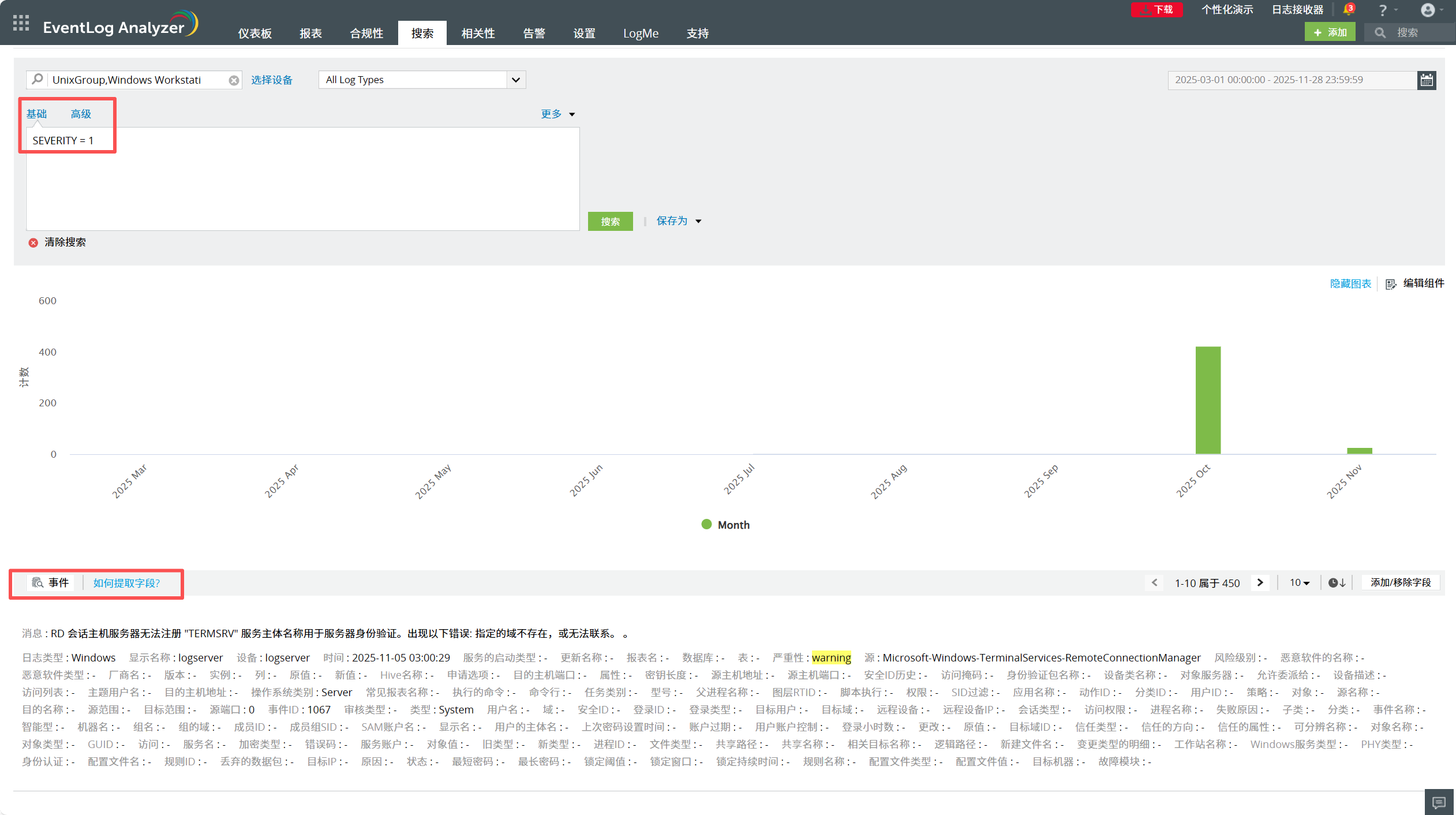Click the sort by time icon
This screenshot has height=815, width=1456.
[1337, 583]
